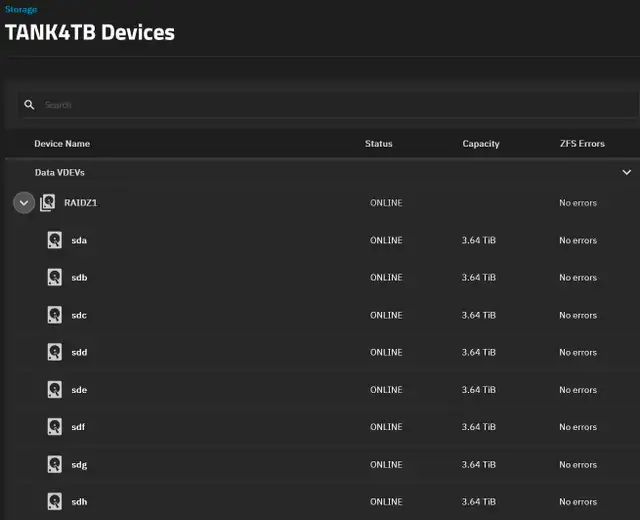Click the sdd disk icon
The image size is (640, 520).
pos(54,352)
